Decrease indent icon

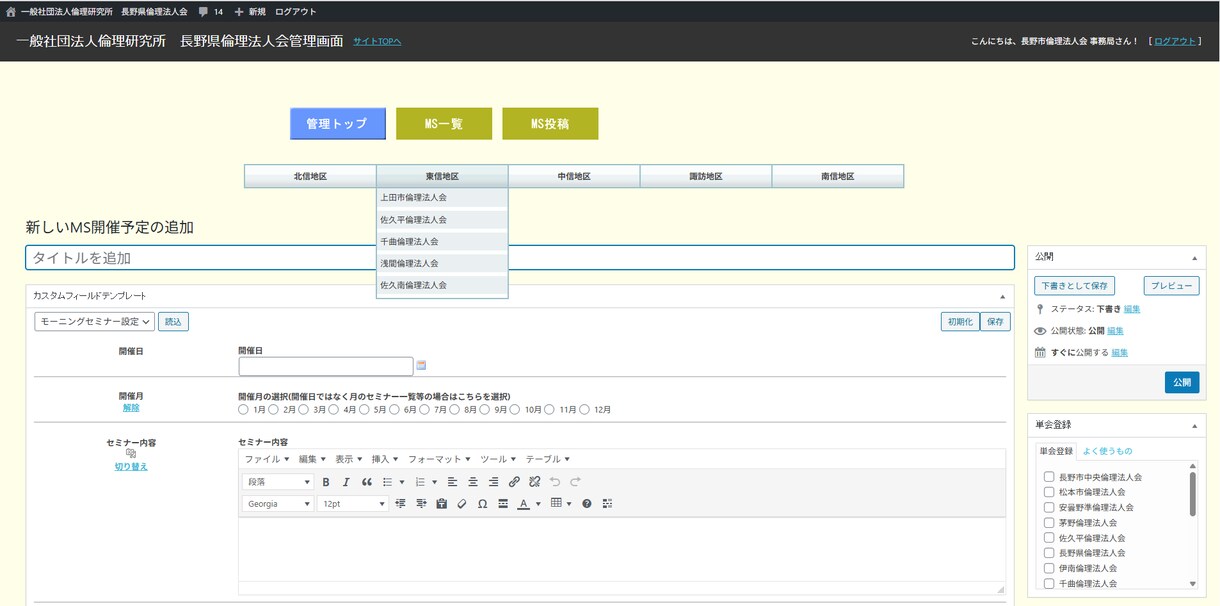click(401, 504)
